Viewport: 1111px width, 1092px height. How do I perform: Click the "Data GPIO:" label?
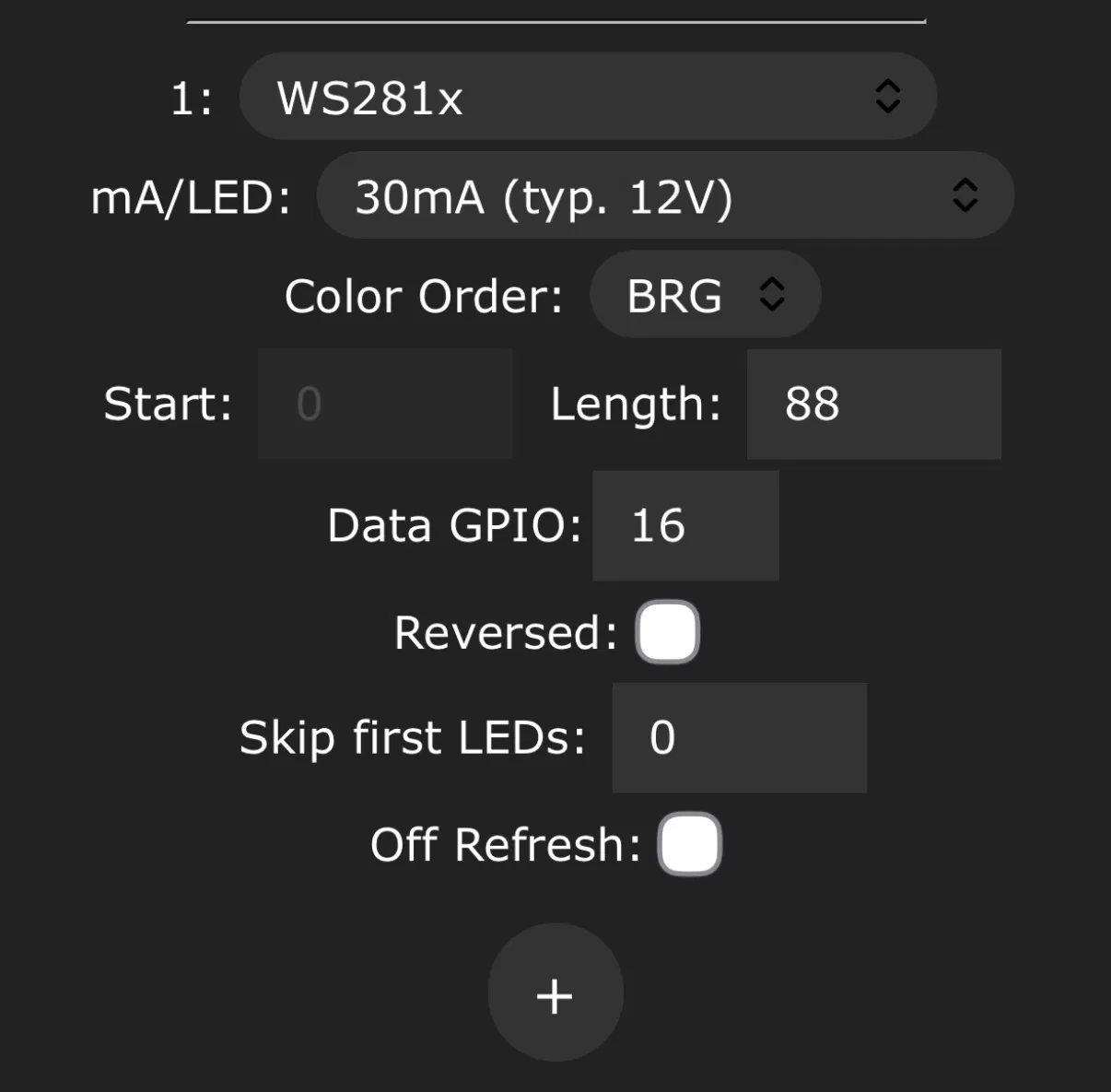point(454,526)
